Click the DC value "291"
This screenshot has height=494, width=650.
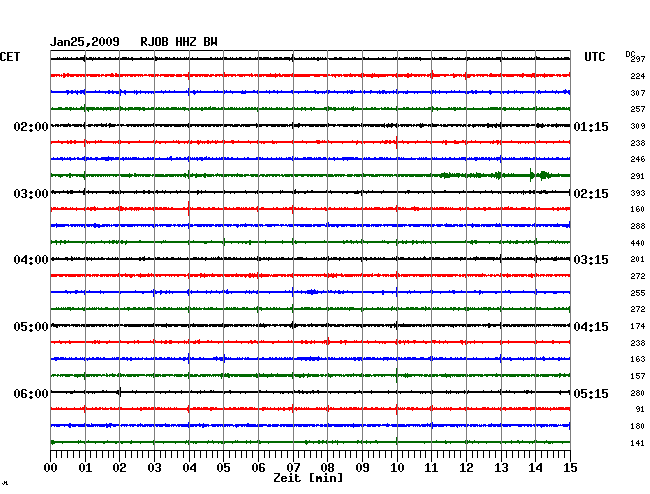(638, 176)
